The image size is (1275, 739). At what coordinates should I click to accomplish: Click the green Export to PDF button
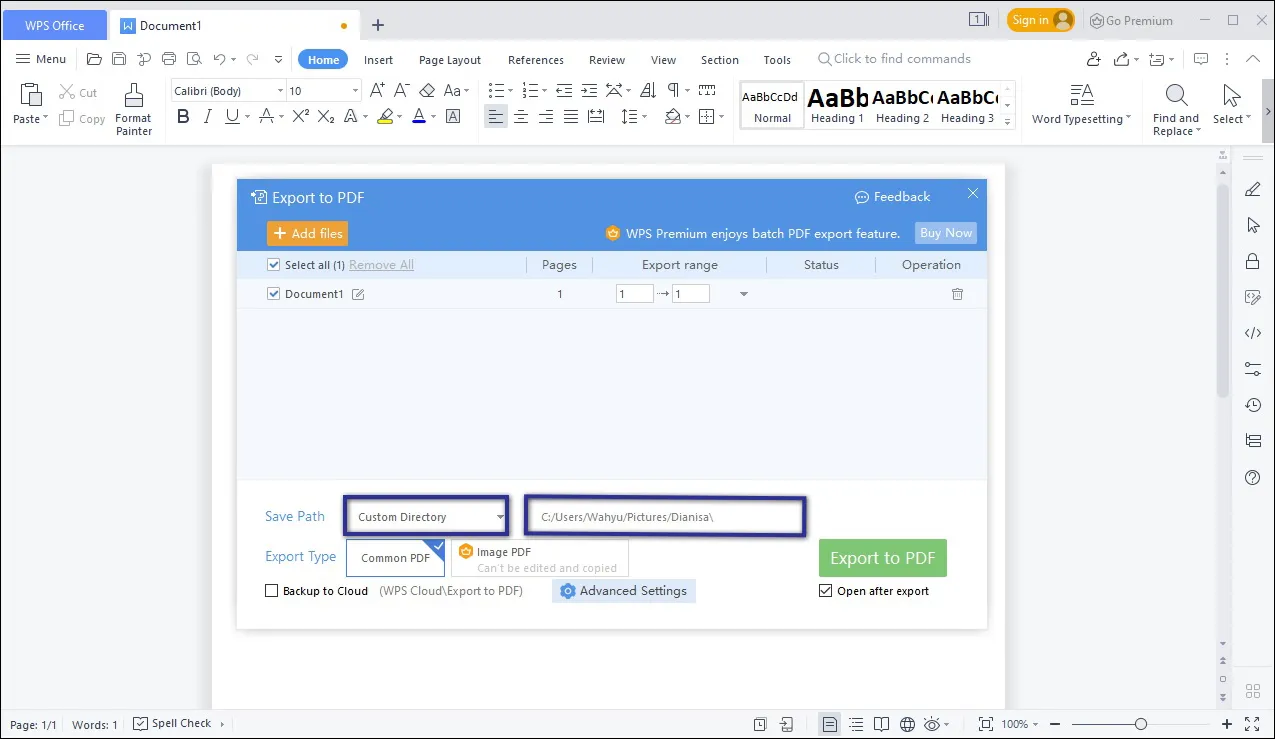point(882,558)
